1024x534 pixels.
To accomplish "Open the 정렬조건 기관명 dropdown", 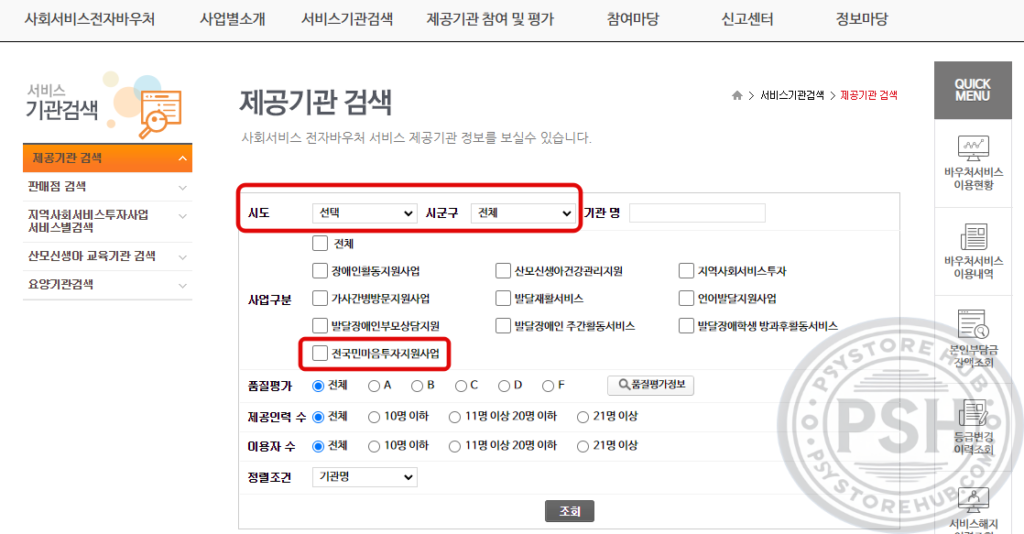I will pos(364,478).
